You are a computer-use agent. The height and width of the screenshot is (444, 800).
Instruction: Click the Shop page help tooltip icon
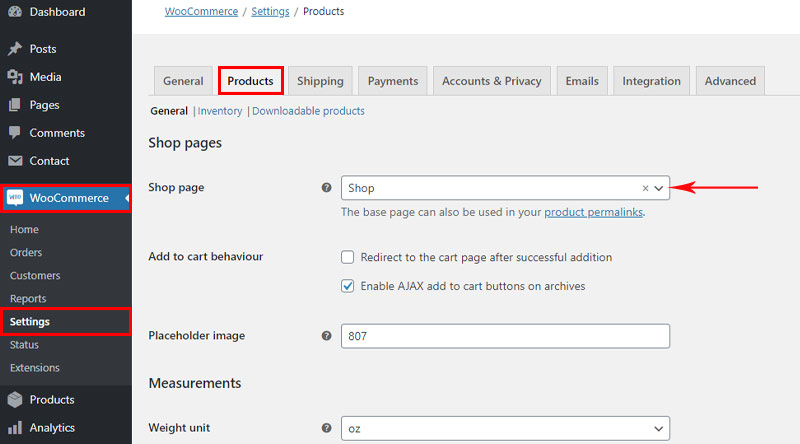327,187
